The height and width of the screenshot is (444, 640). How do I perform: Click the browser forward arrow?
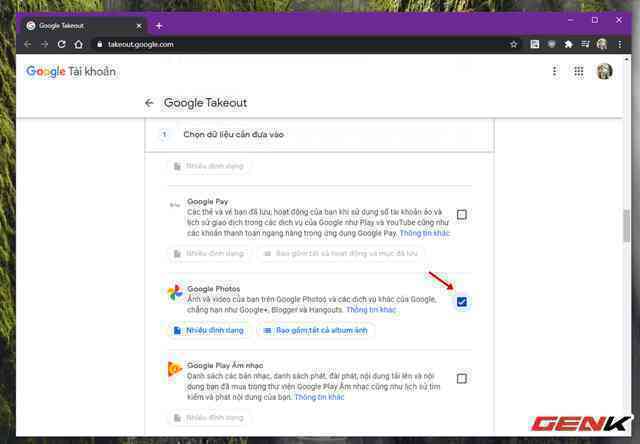[x=44, y=44]
